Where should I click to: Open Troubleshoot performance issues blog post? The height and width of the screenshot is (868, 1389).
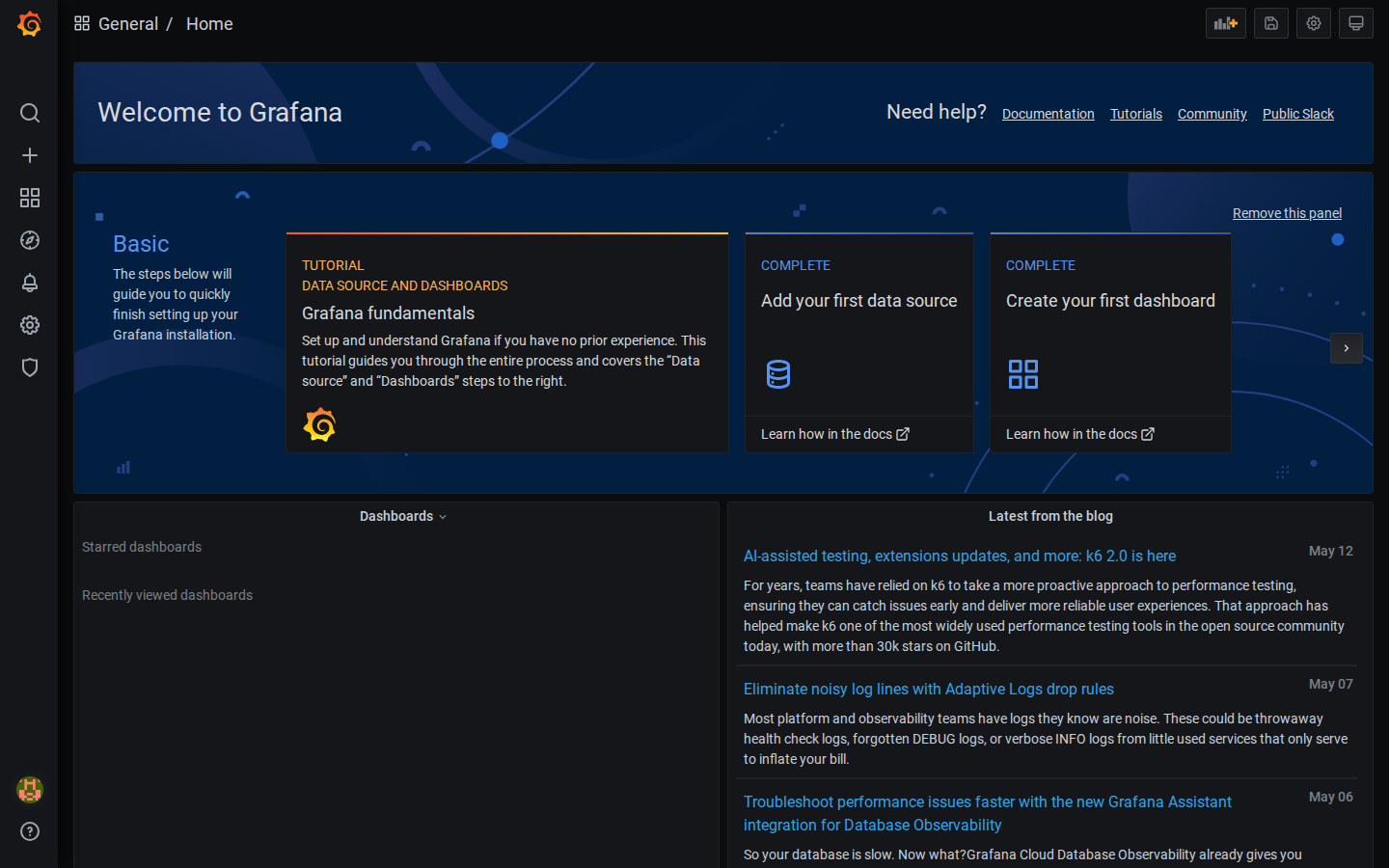click(x=988, y=813)
